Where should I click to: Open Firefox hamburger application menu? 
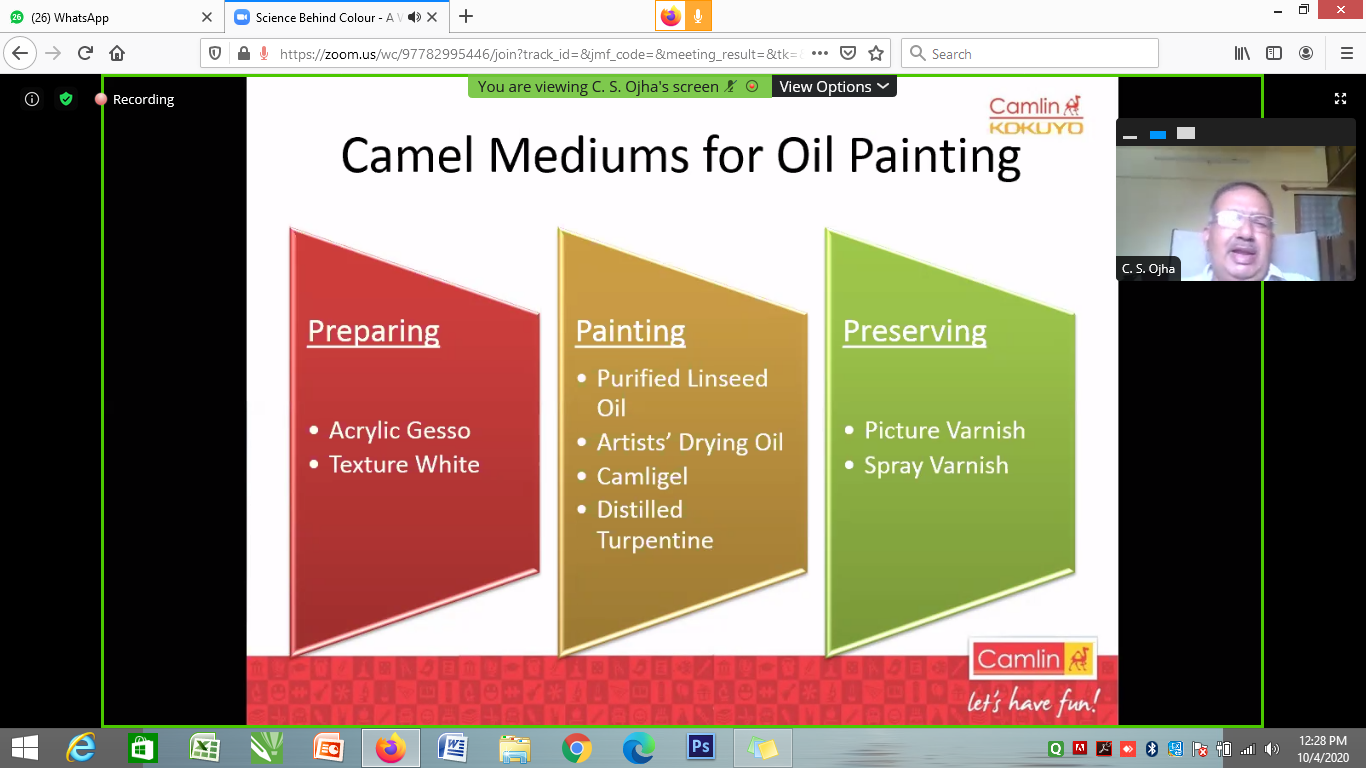tap(1346, 54)
